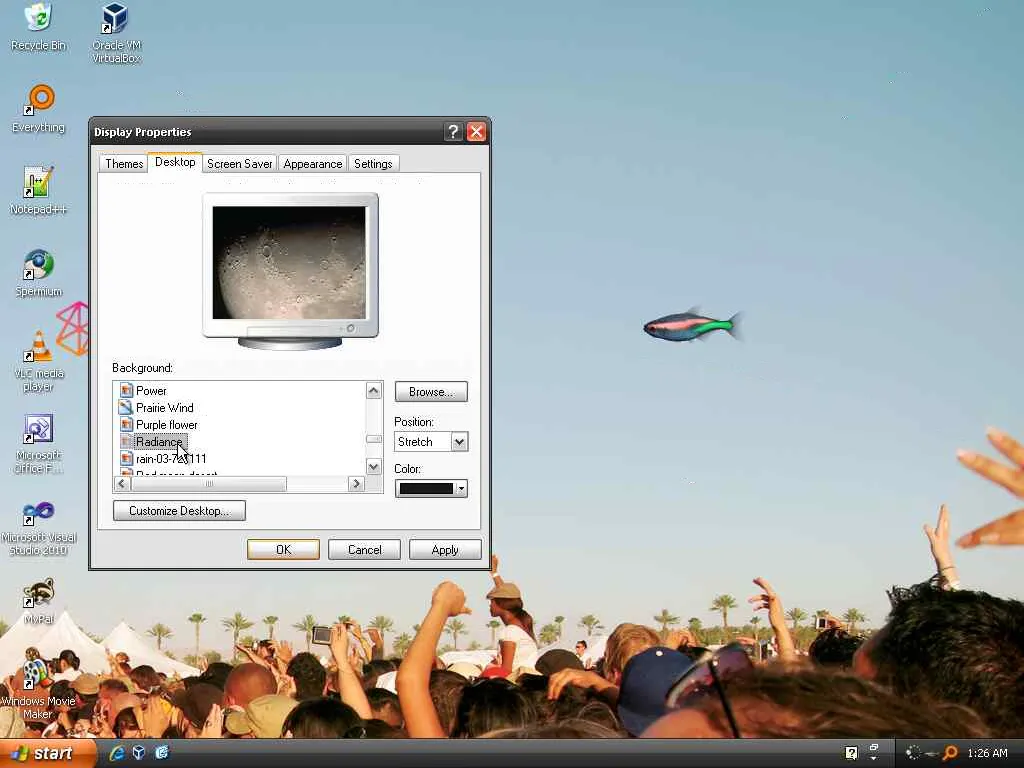Click the third quick launch icon
Screen dimensions: 1024x768
click(161, 752)
